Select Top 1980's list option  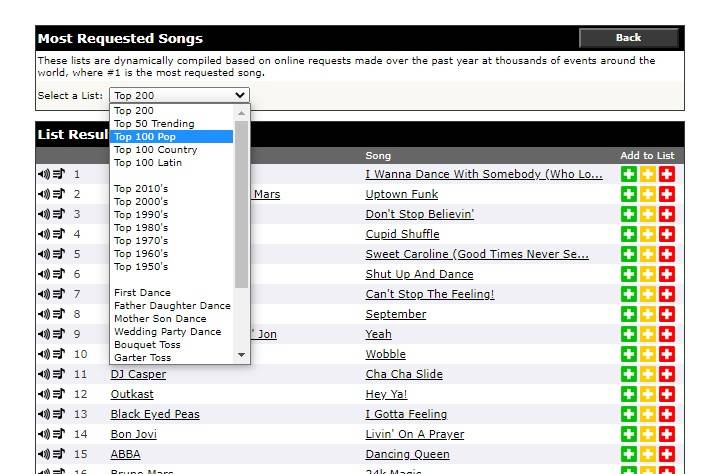point(171,227)
